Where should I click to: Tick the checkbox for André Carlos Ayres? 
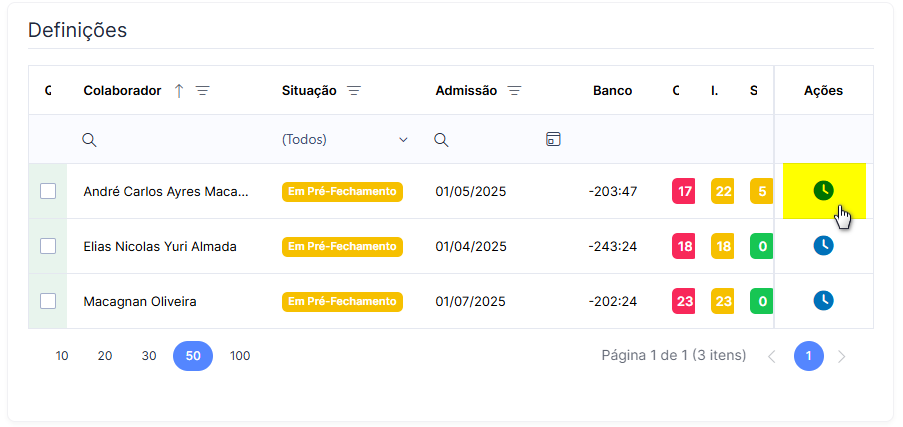coord(48,191)
